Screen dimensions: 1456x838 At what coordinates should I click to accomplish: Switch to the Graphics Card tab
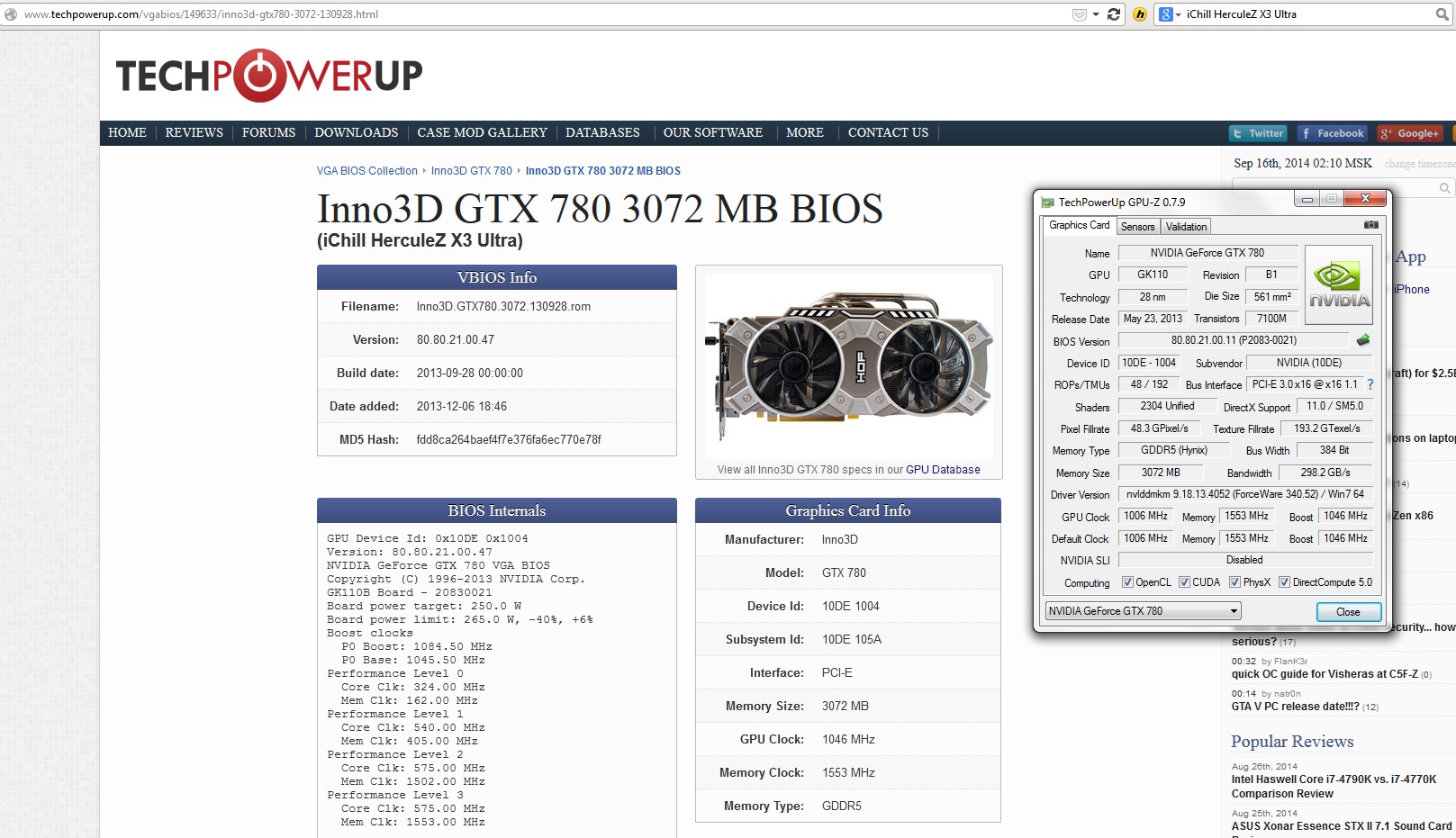(1080, 225)
